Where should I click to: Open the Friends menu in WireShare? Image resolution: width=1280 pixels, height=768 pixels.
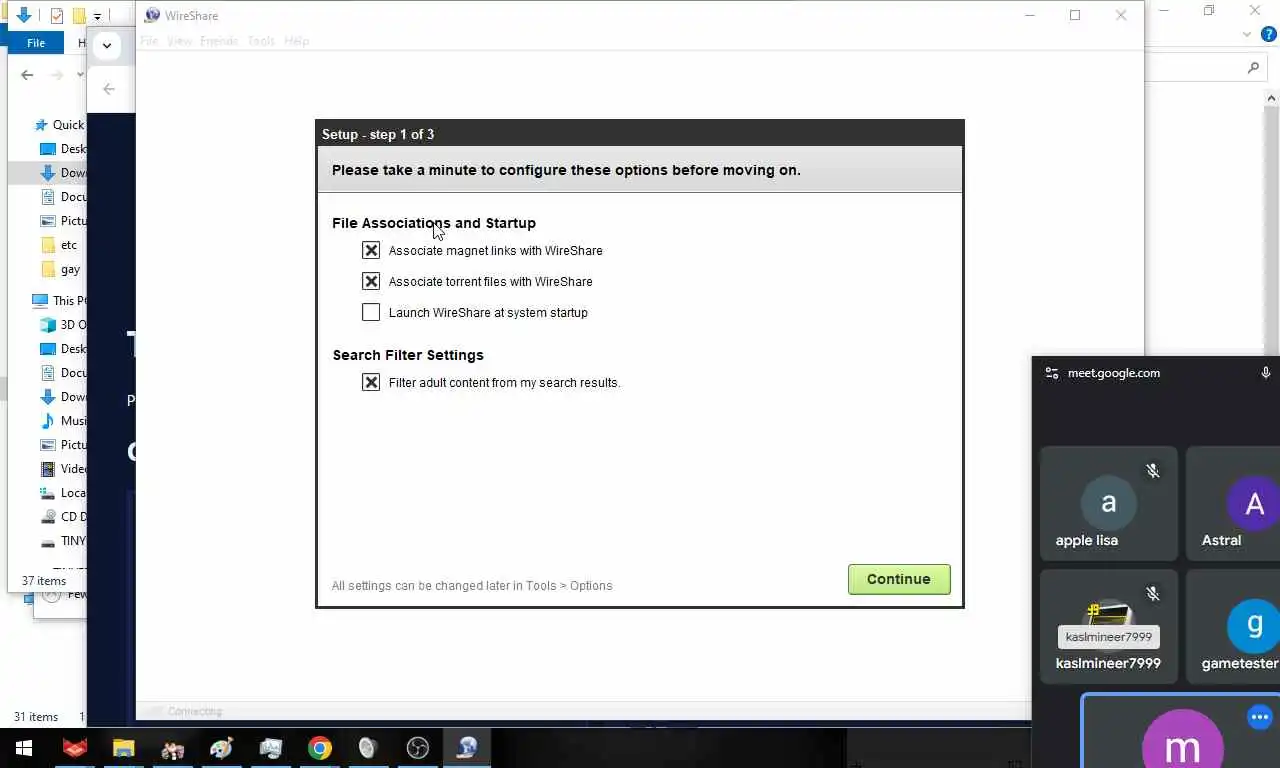(x=219, y=41)
